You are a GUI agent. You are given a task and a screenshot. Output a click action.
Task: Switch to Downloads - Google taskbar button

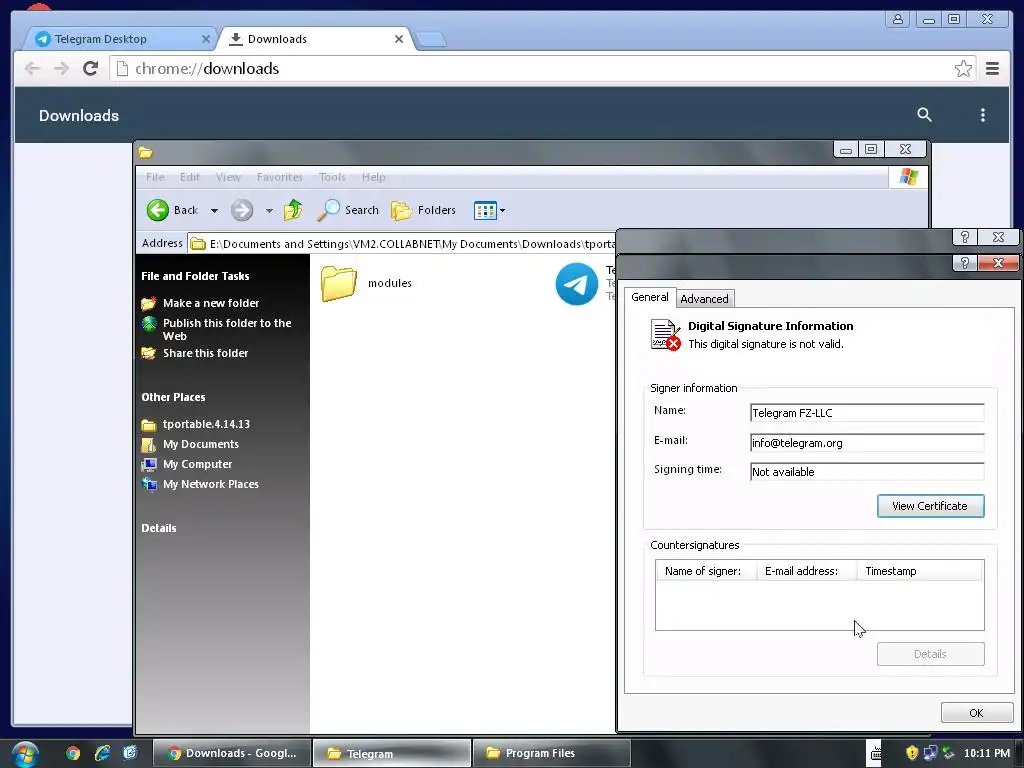(x=231, y=753)
